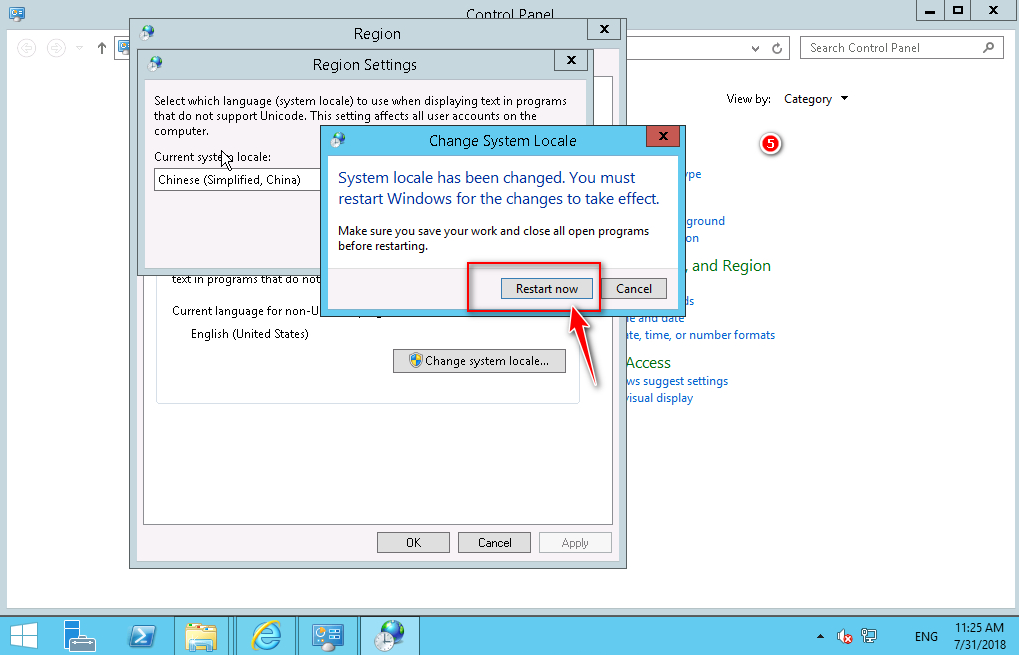This screenshot has width=1019, height=655.
Task: Expand the View by Category dropdown
Action: 816,99
